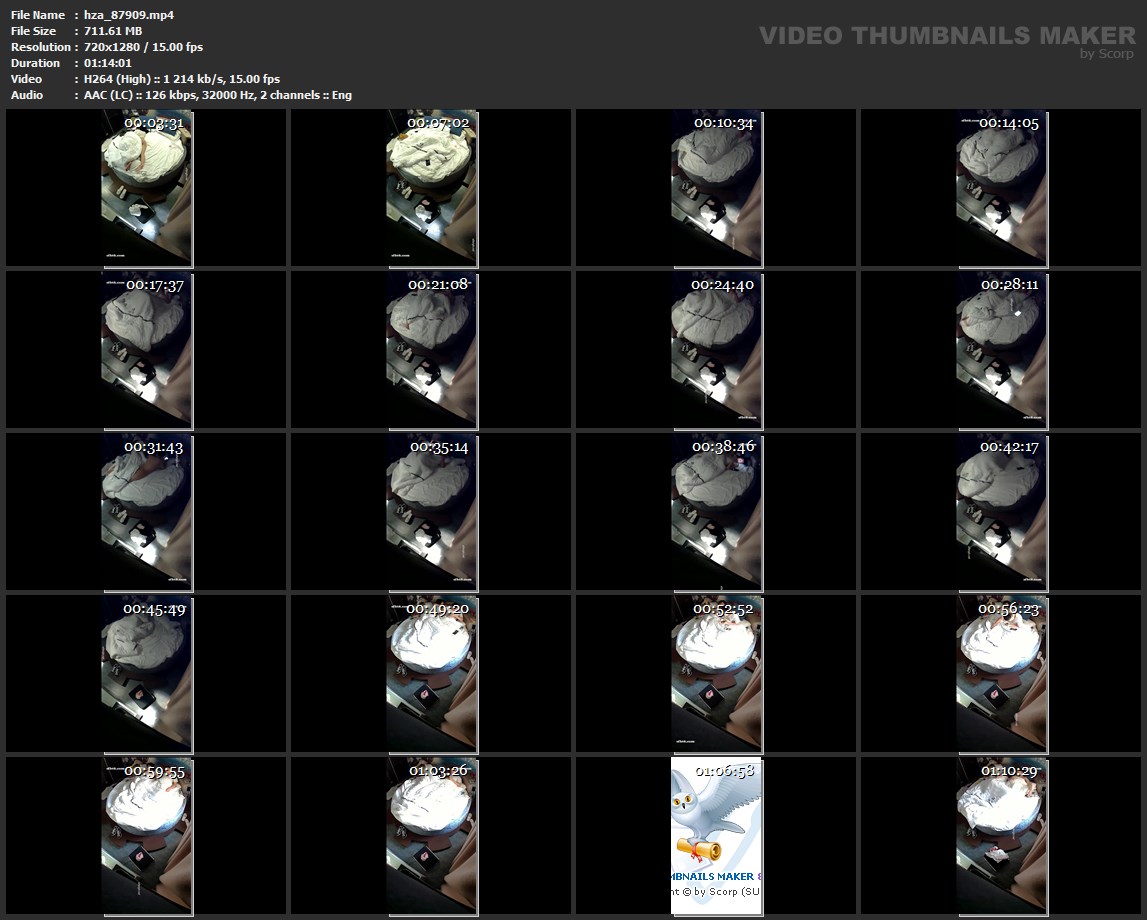Choose the frame marked 00:28:11
Viewport: 1147px width, 920px height.
point(1002,350)
